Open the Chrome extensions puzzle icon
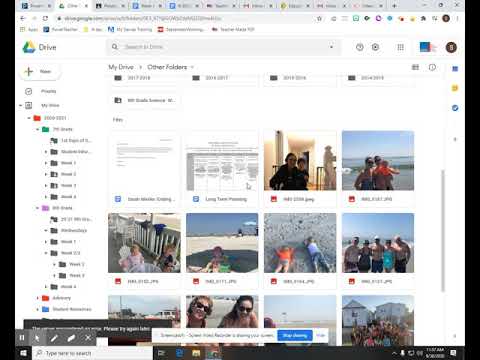 click(423, 18)
